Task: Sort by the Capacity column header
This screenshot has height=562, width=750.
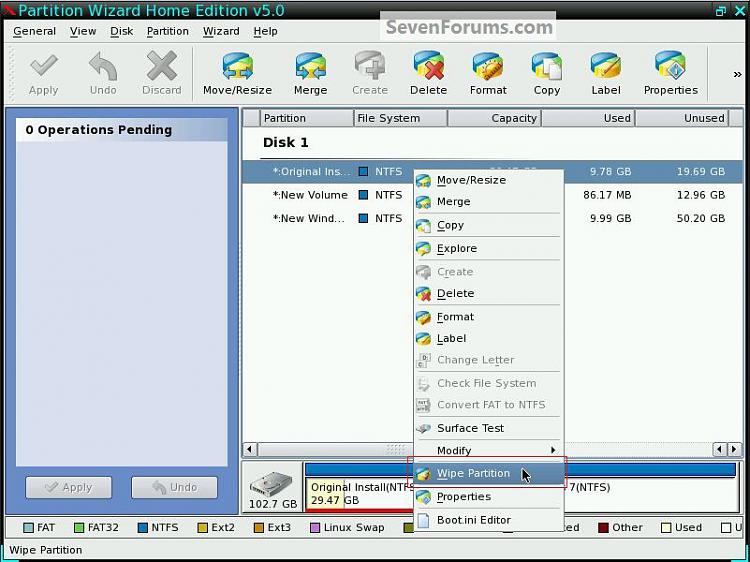Action: coord(494,118)
